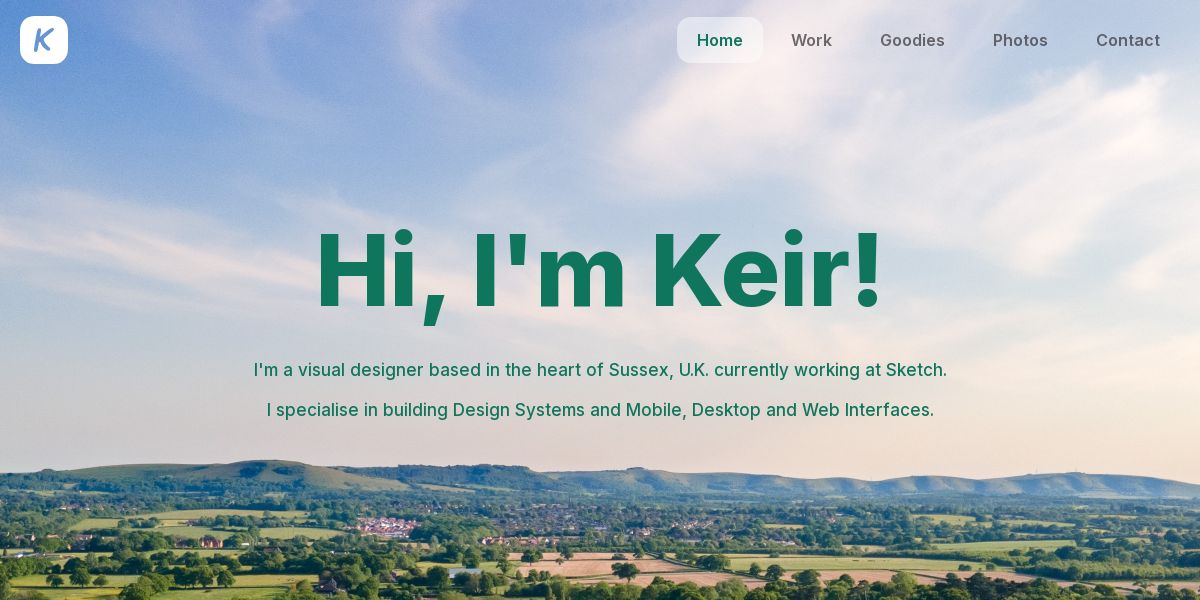Click the "I specialise in building" line
Viewport: 1200px width, 600px height.
600,410
